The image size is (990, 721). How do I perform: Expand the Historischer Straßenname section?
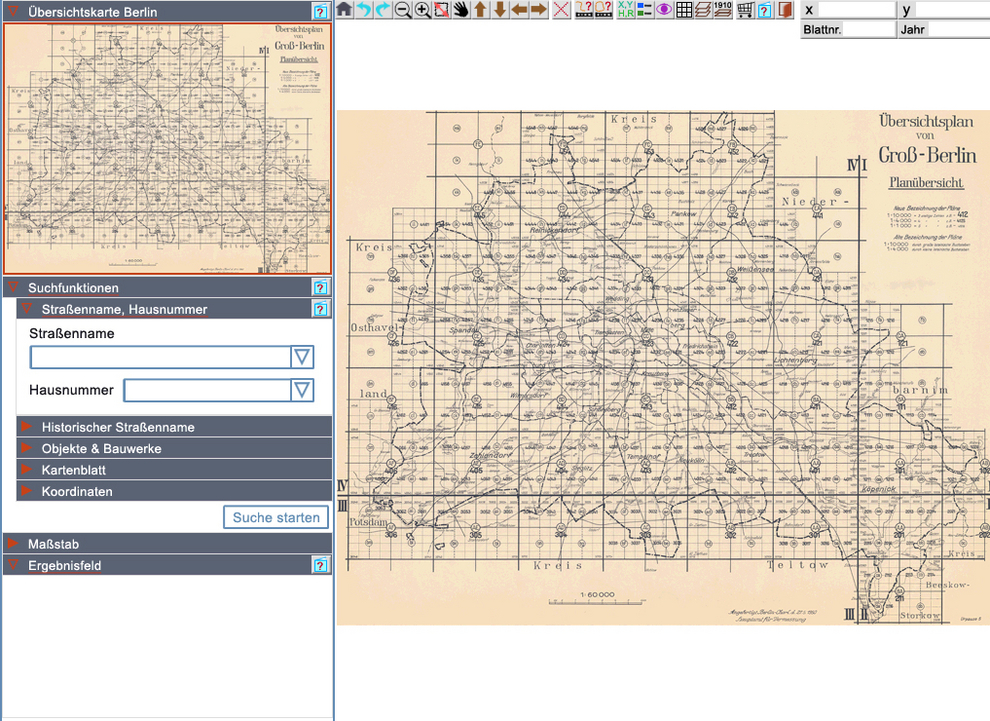[x=117, y=427]
